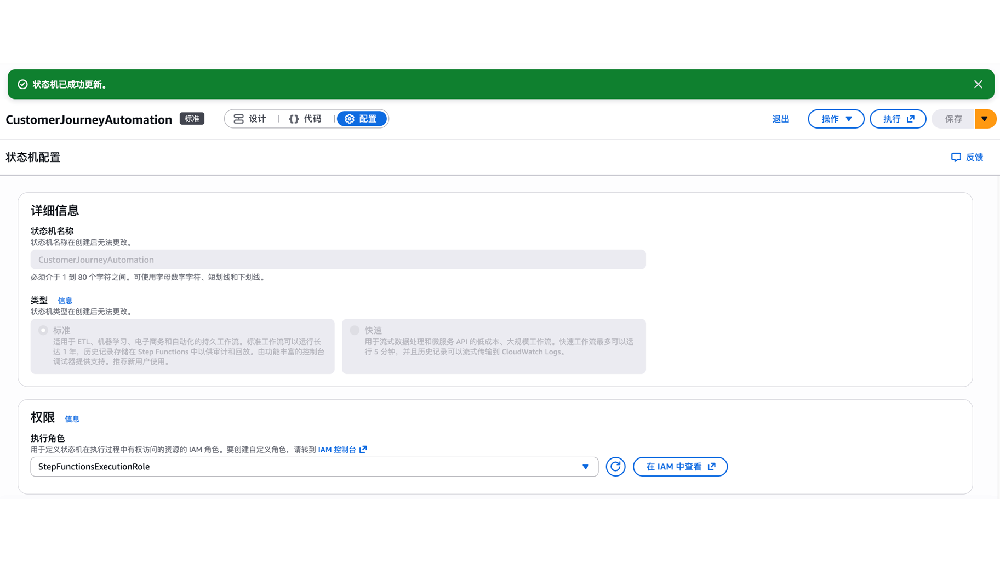The width and height of the screenshot is (1000, 562).
Task: Click the refresh icon beside the execution role
Action: [x=616, y=467]
